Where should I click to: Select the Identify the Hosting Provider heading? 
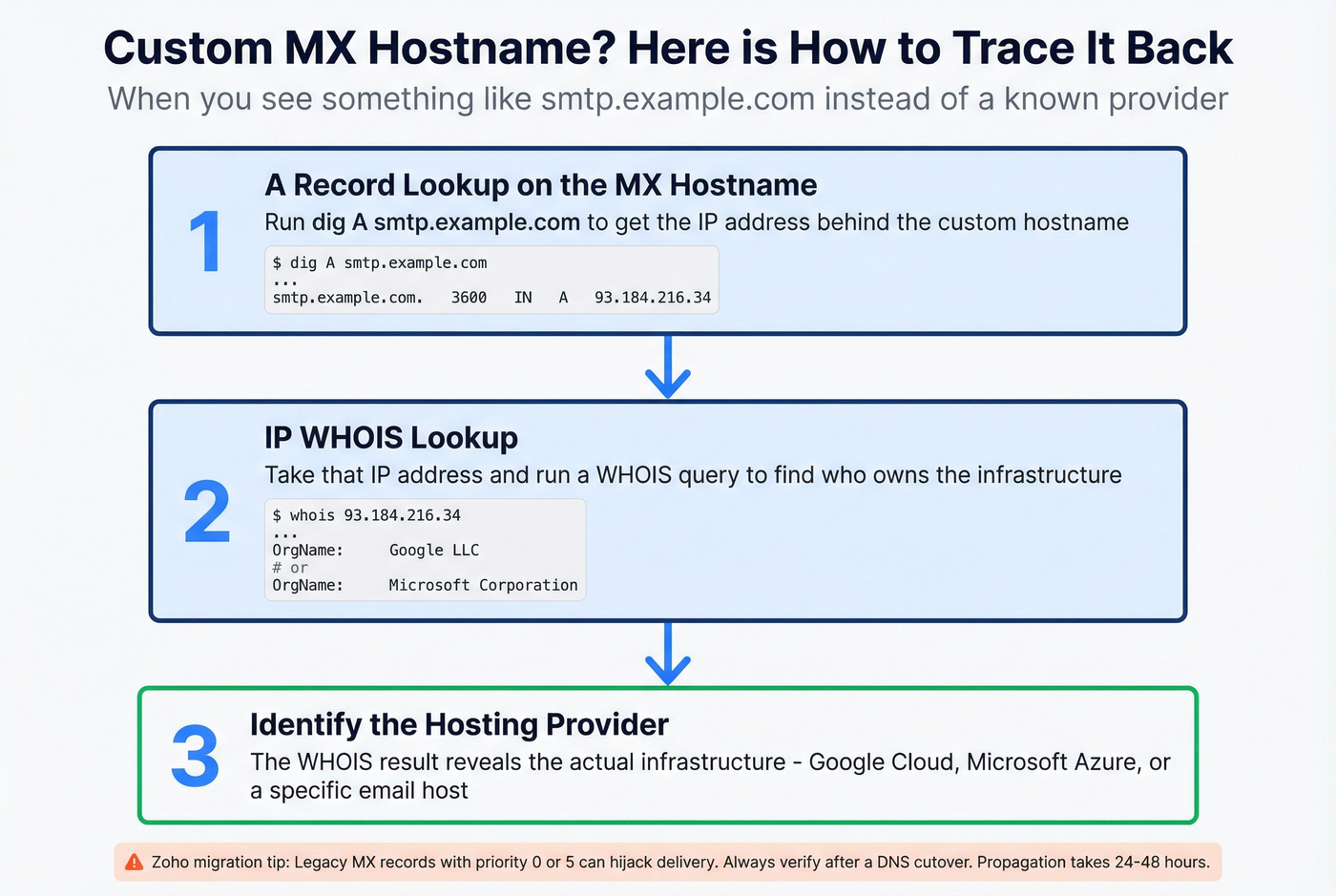click(x=459, y=724)
